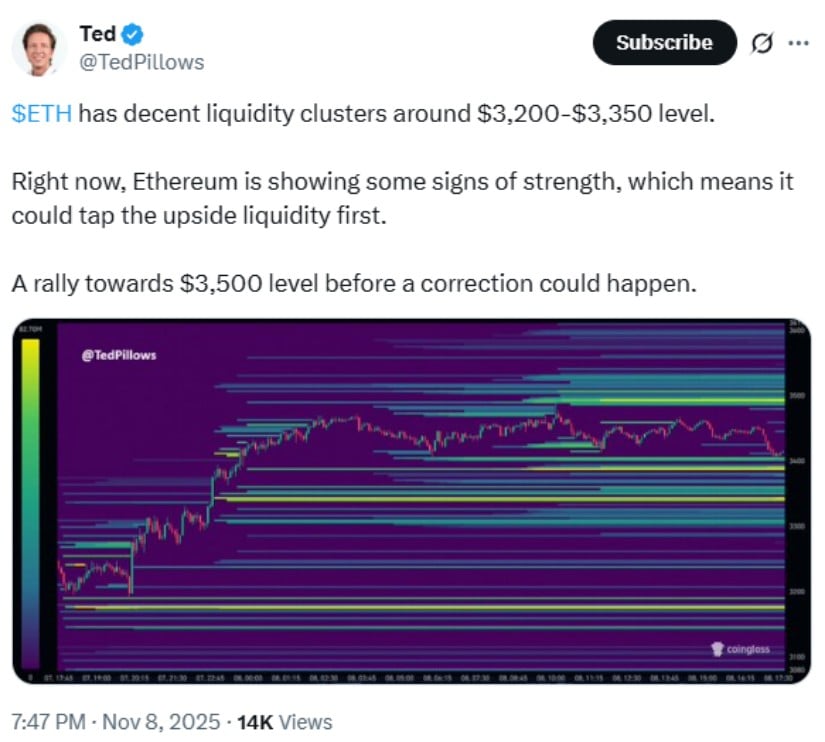
Task: Click the 14K Views counter
Action: pyautogui.click(x=283, y=721)
